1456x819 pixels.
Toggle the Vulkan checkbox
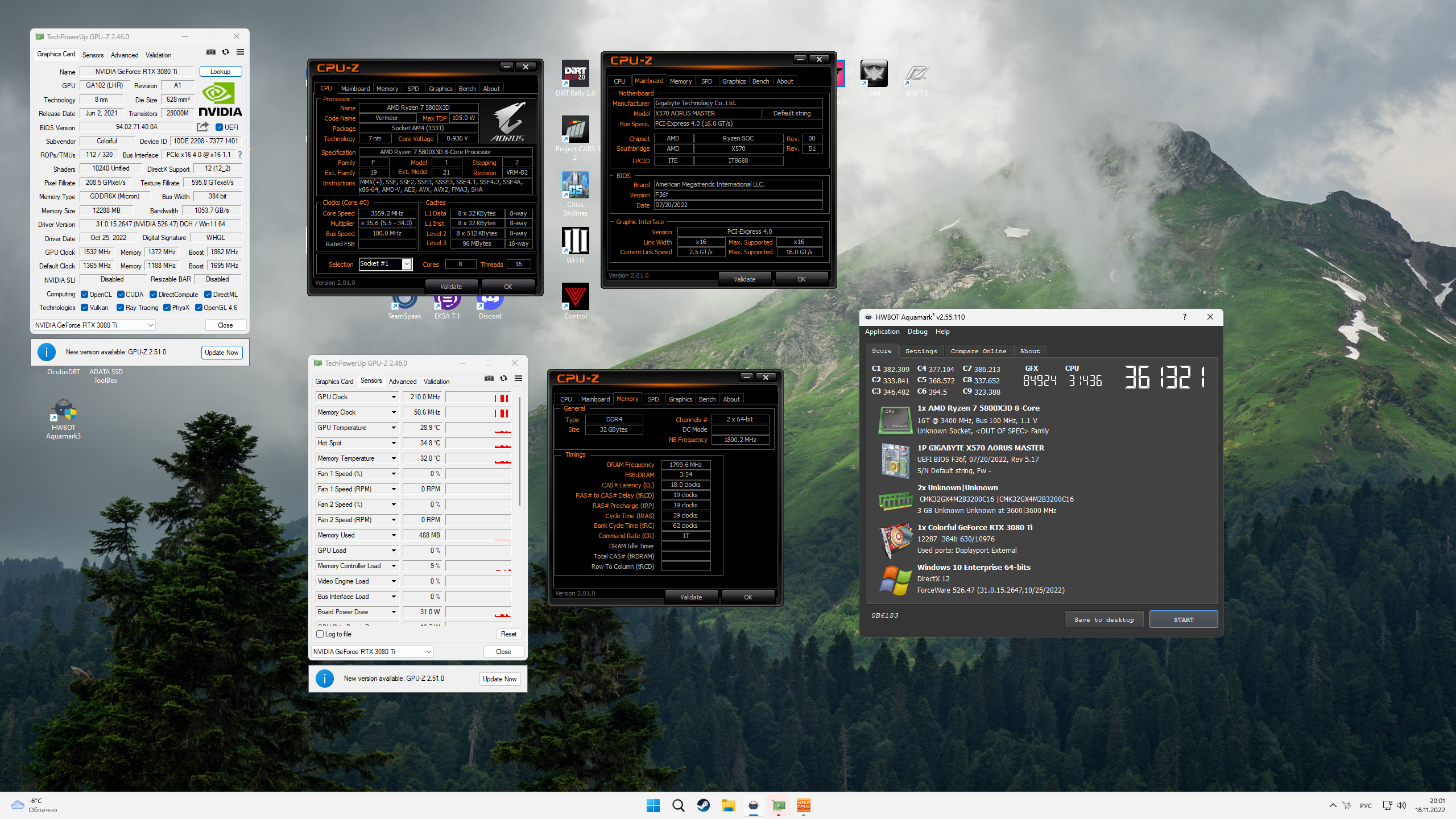tap(84, 308)
